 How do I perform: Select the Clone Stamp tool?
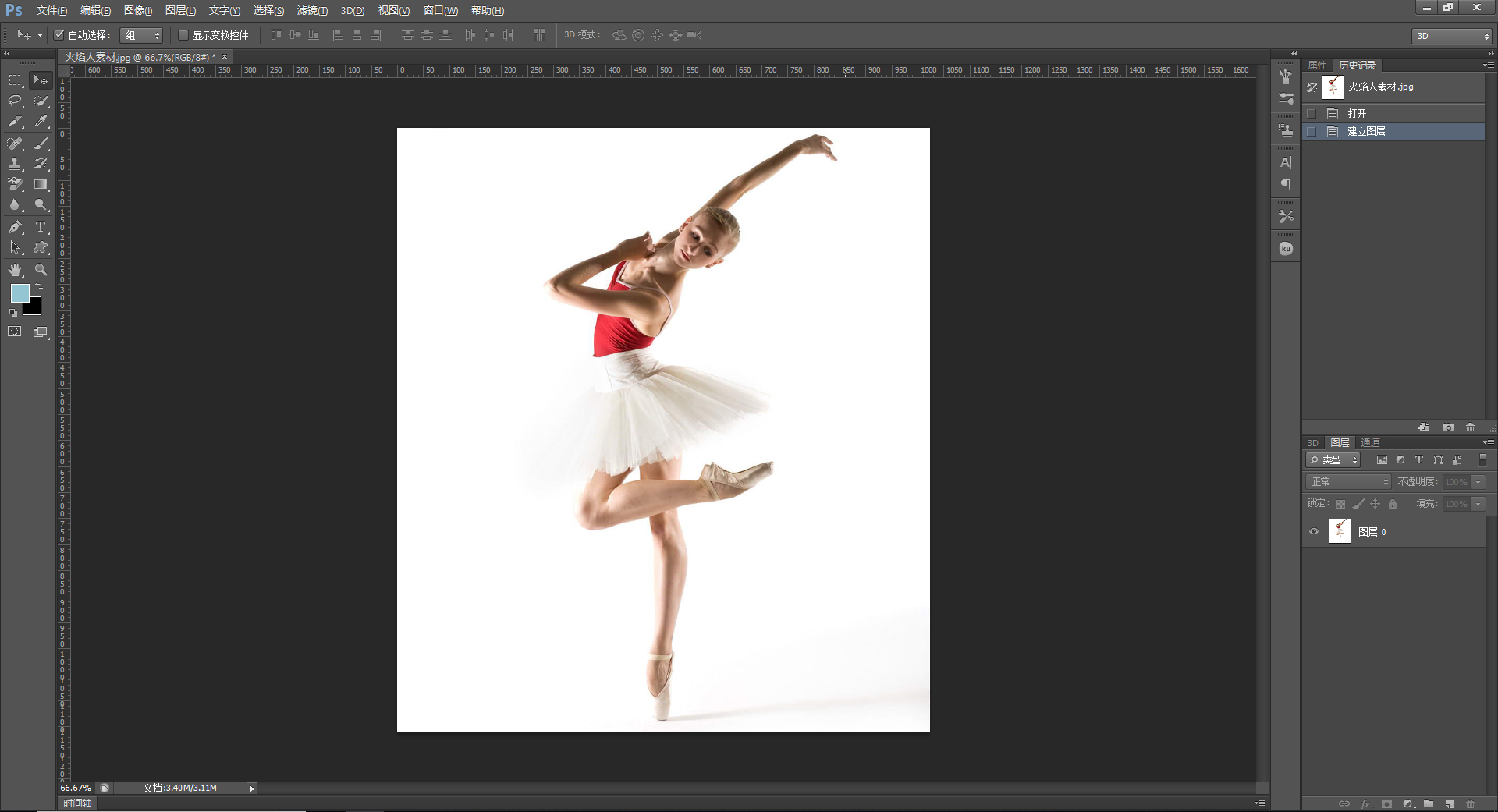pos(15,164)
